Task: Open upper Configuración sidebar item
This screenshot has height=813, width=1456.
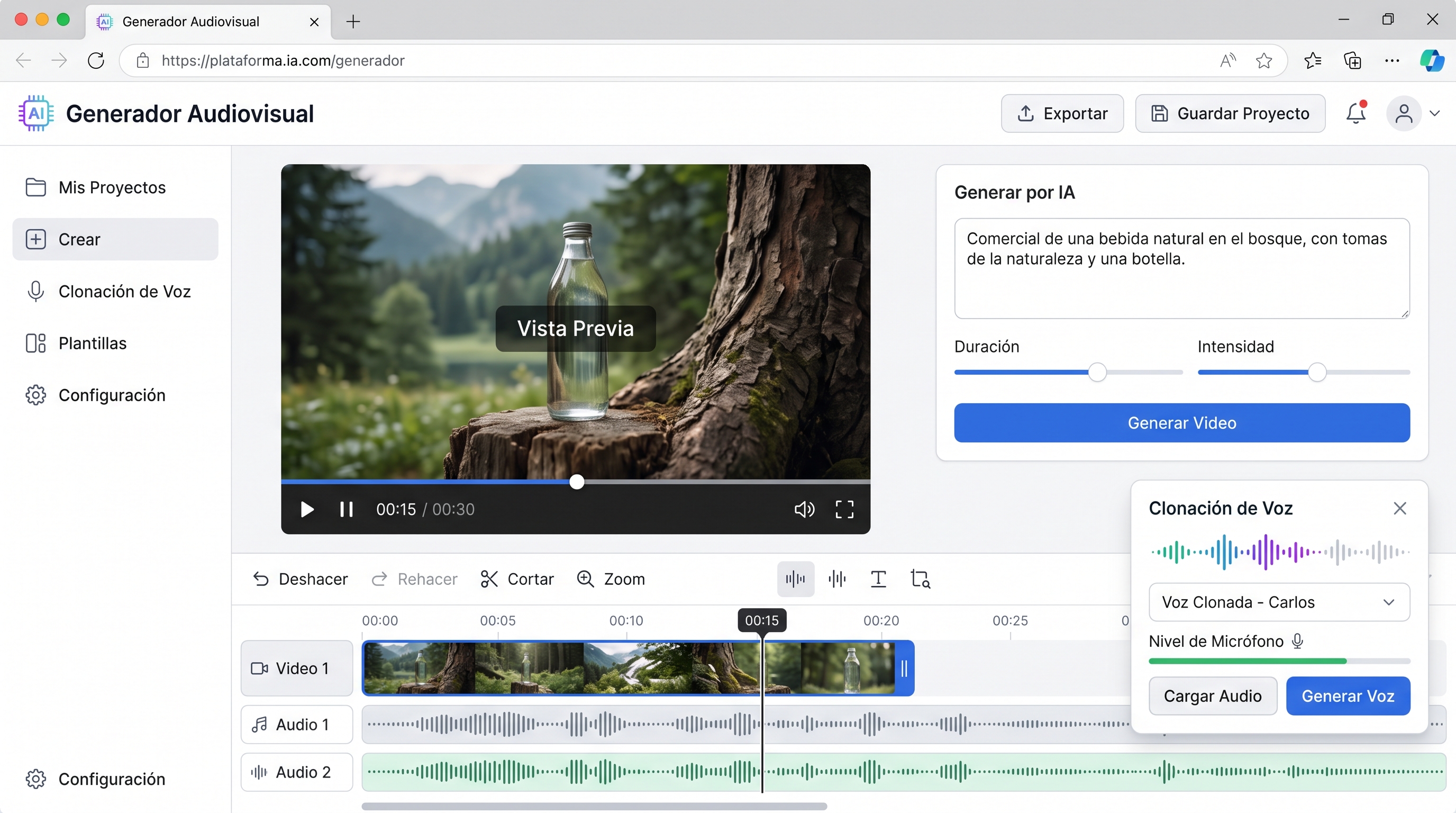Action: coord(115,395)
